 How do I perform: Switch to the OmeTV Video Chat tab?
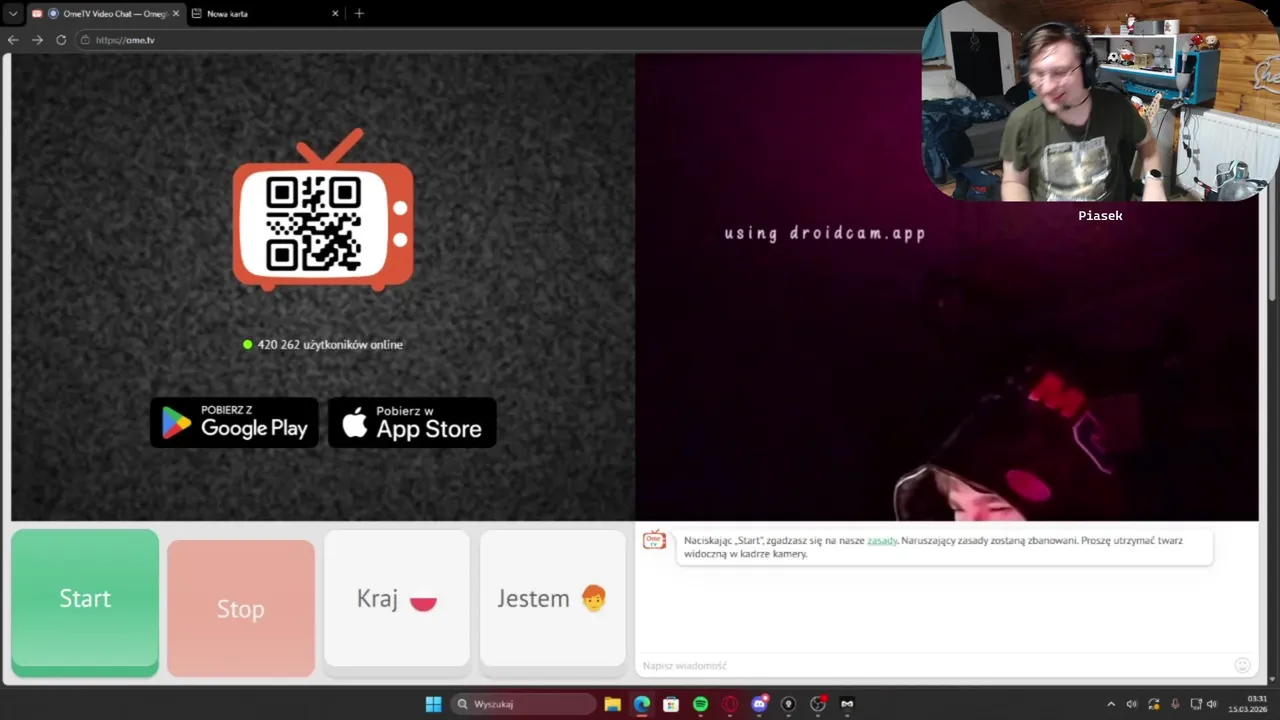(105, 14)
